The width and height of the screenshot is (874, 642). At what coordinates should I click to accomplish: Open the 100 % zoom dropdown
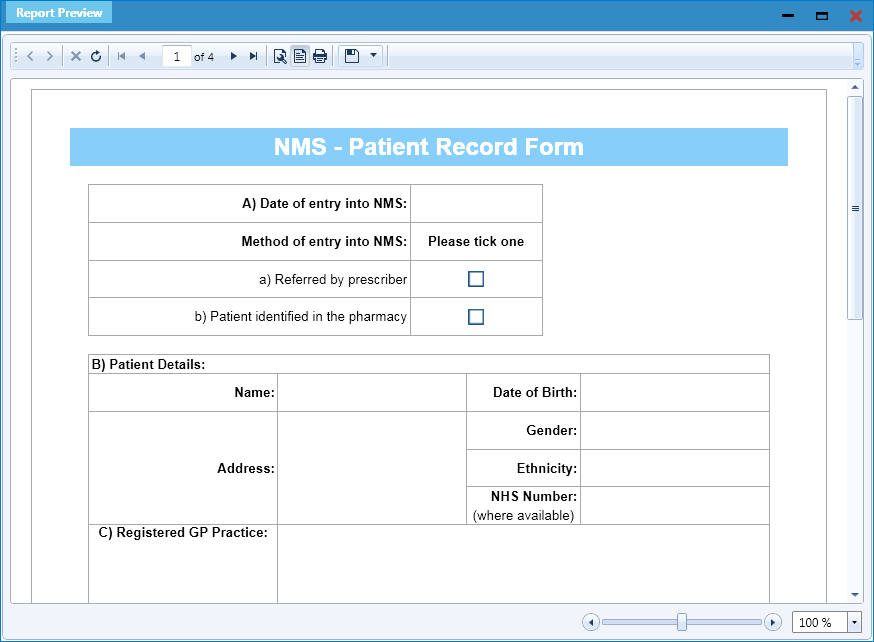(854, 622)
